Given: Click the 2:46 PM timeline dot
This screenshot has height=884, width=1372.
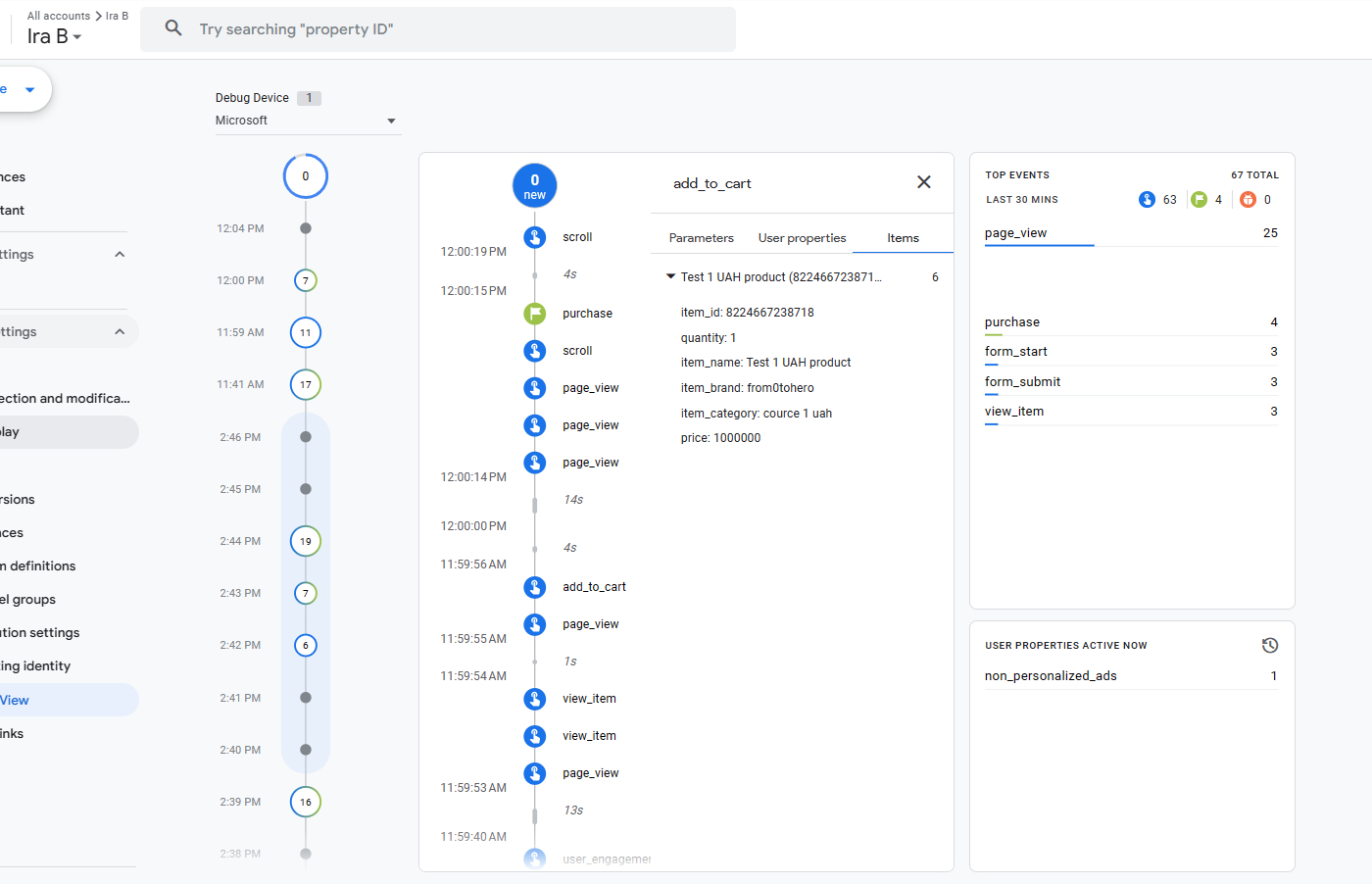Looking at the screenshot, I should click(x=306, y=437).
